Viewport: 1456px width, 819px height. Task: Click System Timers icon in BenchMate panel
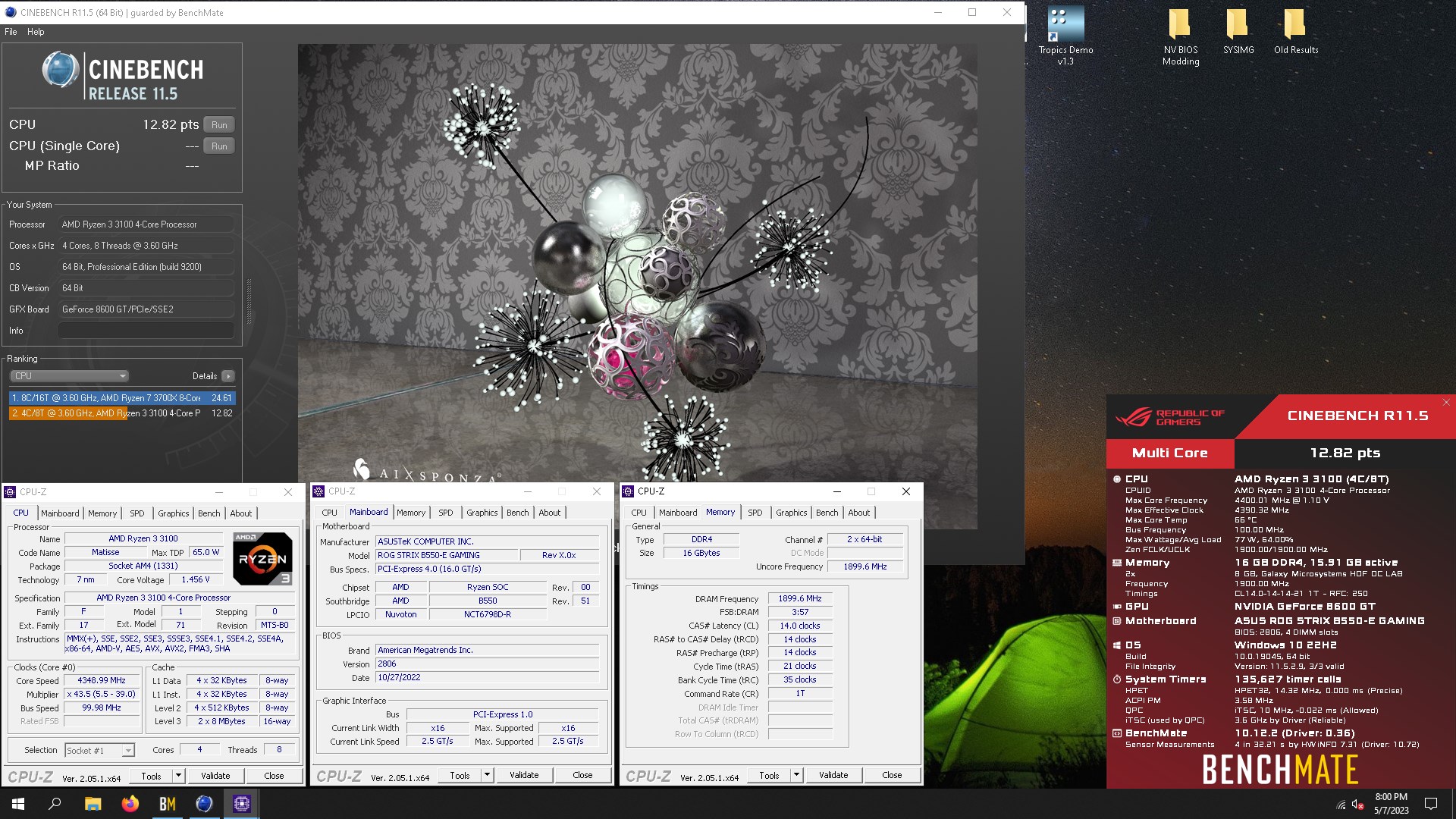point(1117,679)
